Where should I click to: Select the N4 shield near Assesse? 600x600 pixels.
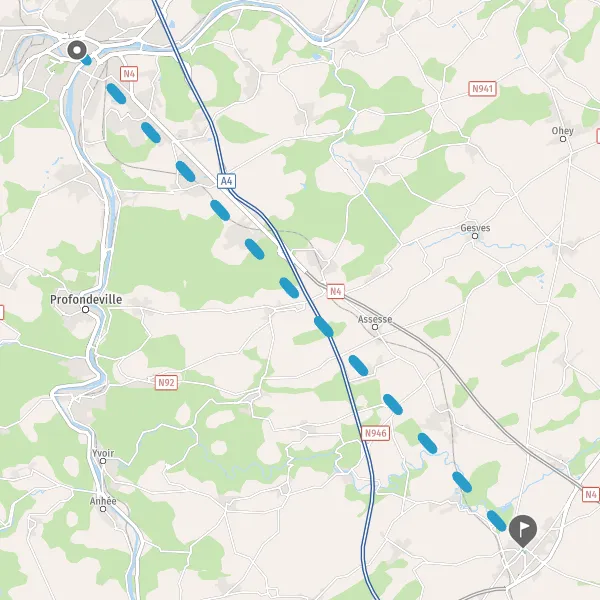336,292
